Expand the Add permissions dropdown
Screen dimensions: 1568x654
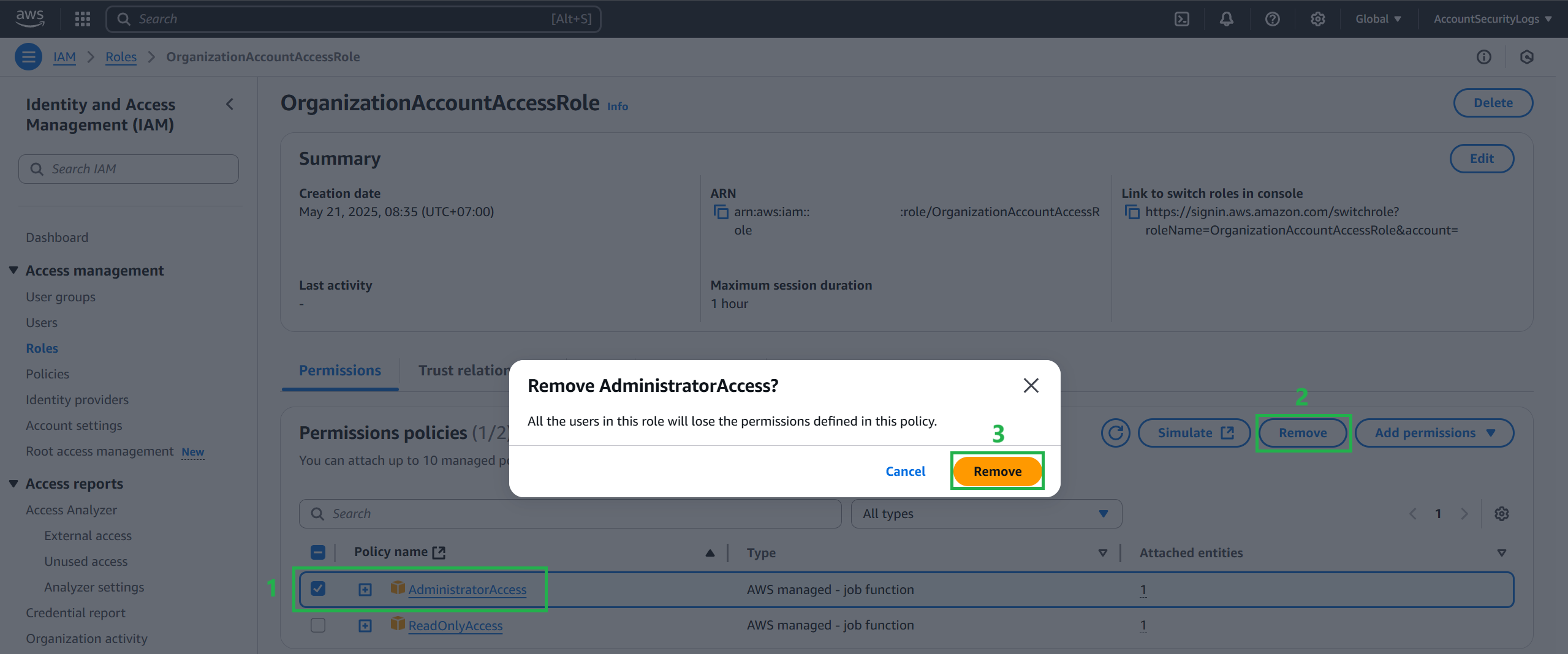point(1434,433)
